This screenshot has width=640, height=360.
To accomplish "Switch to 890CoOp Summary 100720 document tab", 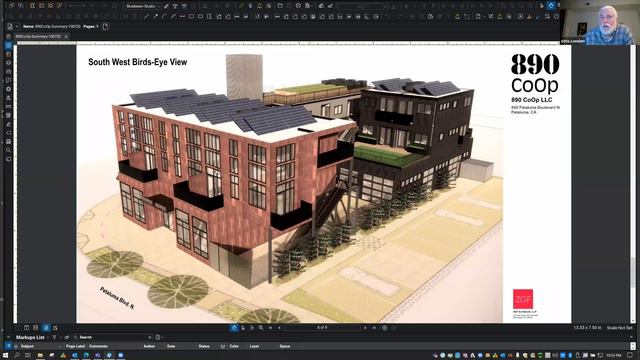I will point(38,36).
